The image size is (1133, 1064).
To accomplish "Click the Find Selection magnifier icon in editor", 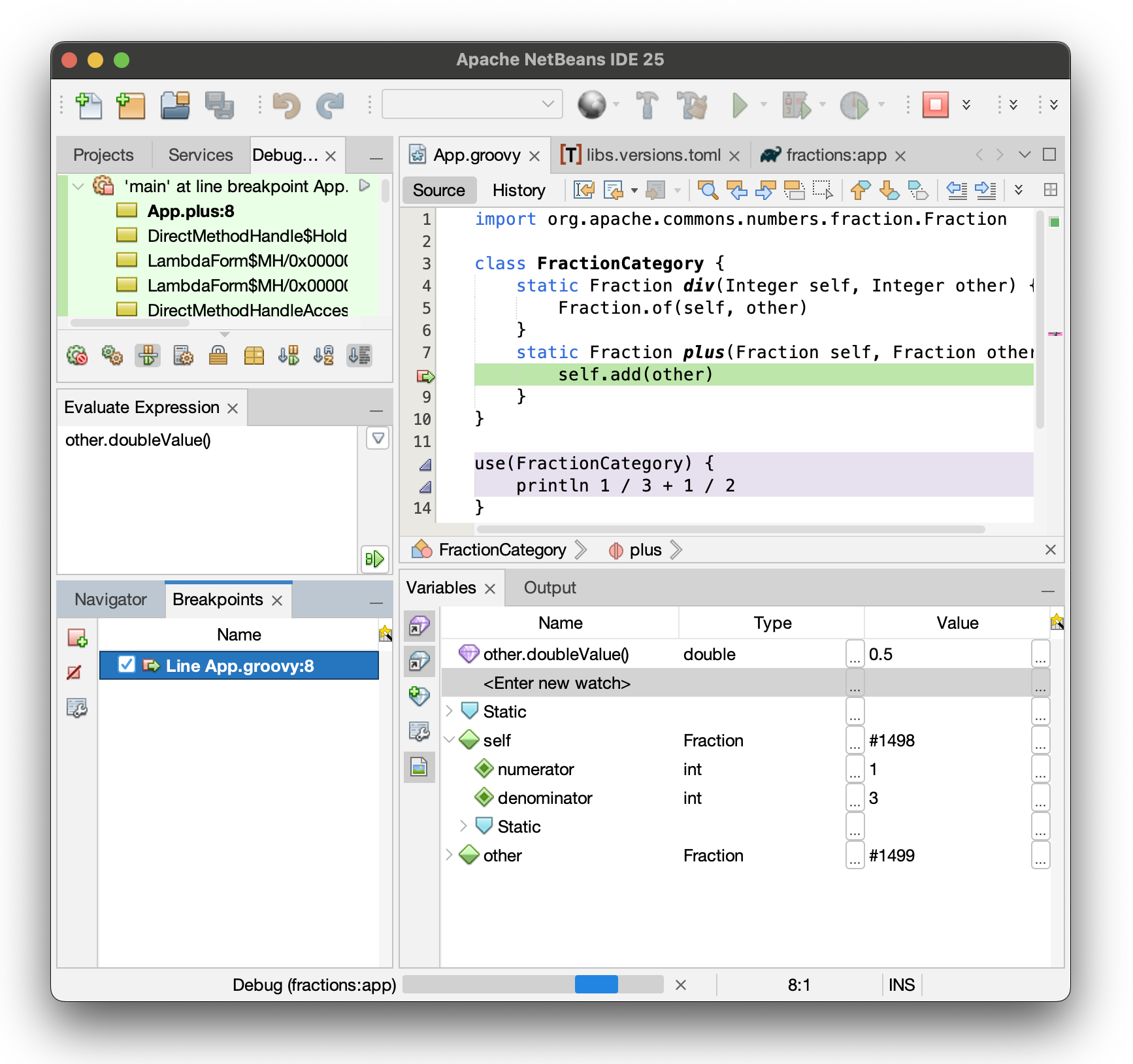I will coord(708,190).
